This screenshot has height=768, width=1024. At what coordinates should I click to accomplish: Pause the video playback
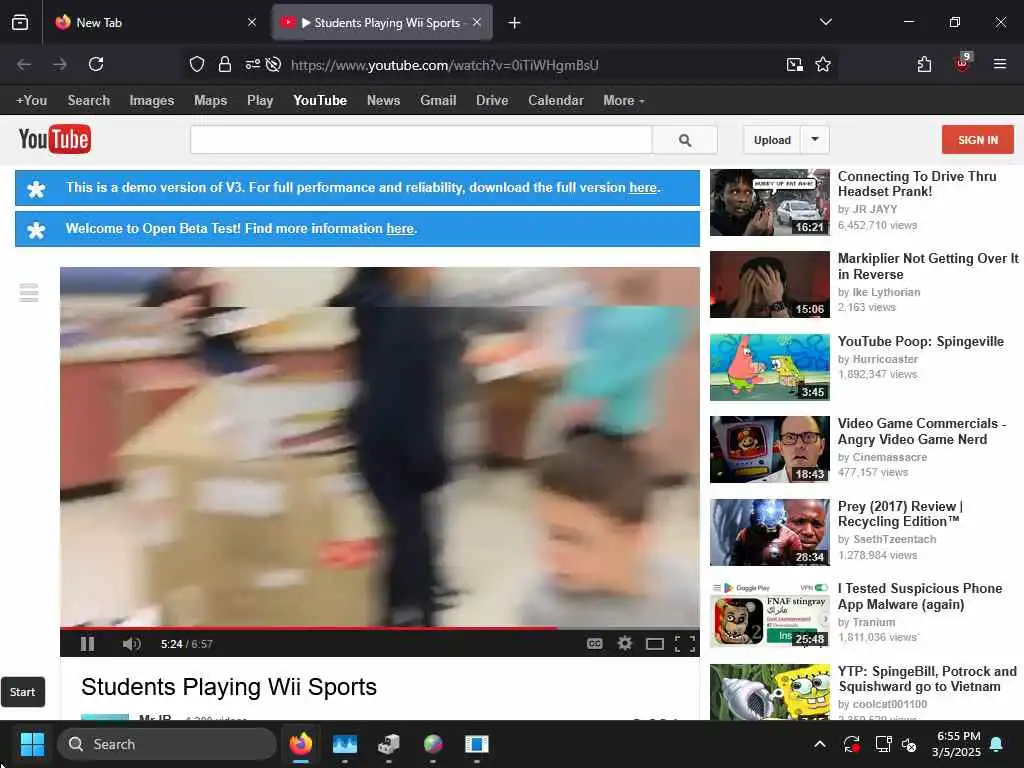coord(88,644)
